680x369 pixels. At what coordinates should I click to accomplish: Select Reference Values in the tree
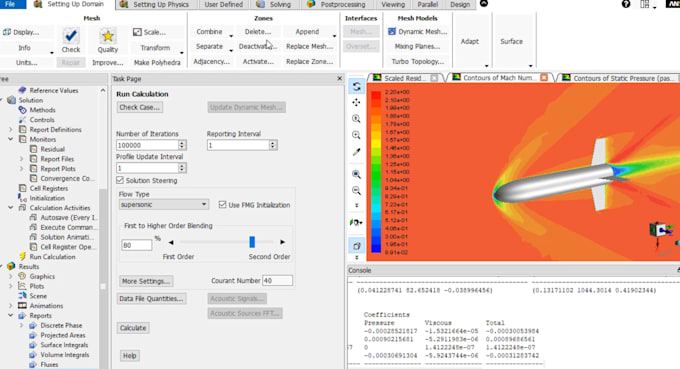coord(54,90)
